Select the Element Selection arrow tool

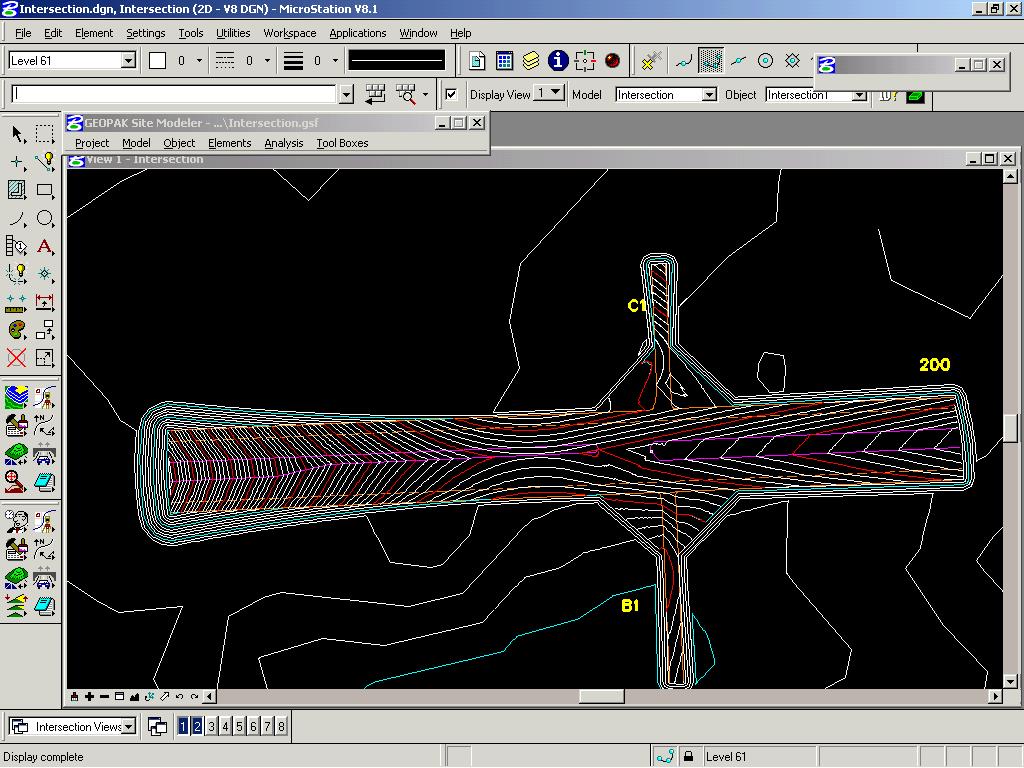point(17,135)
